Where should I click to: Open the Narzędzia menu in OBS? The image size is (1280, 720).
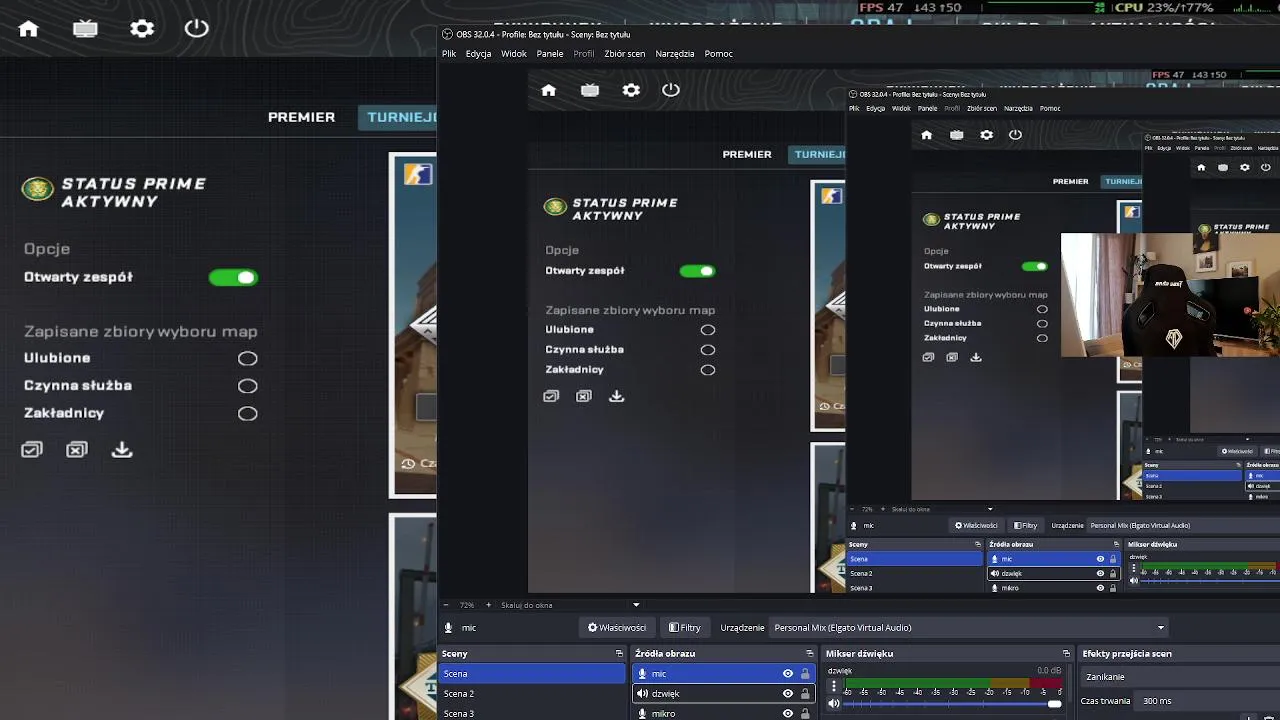[x=675, y=54]
